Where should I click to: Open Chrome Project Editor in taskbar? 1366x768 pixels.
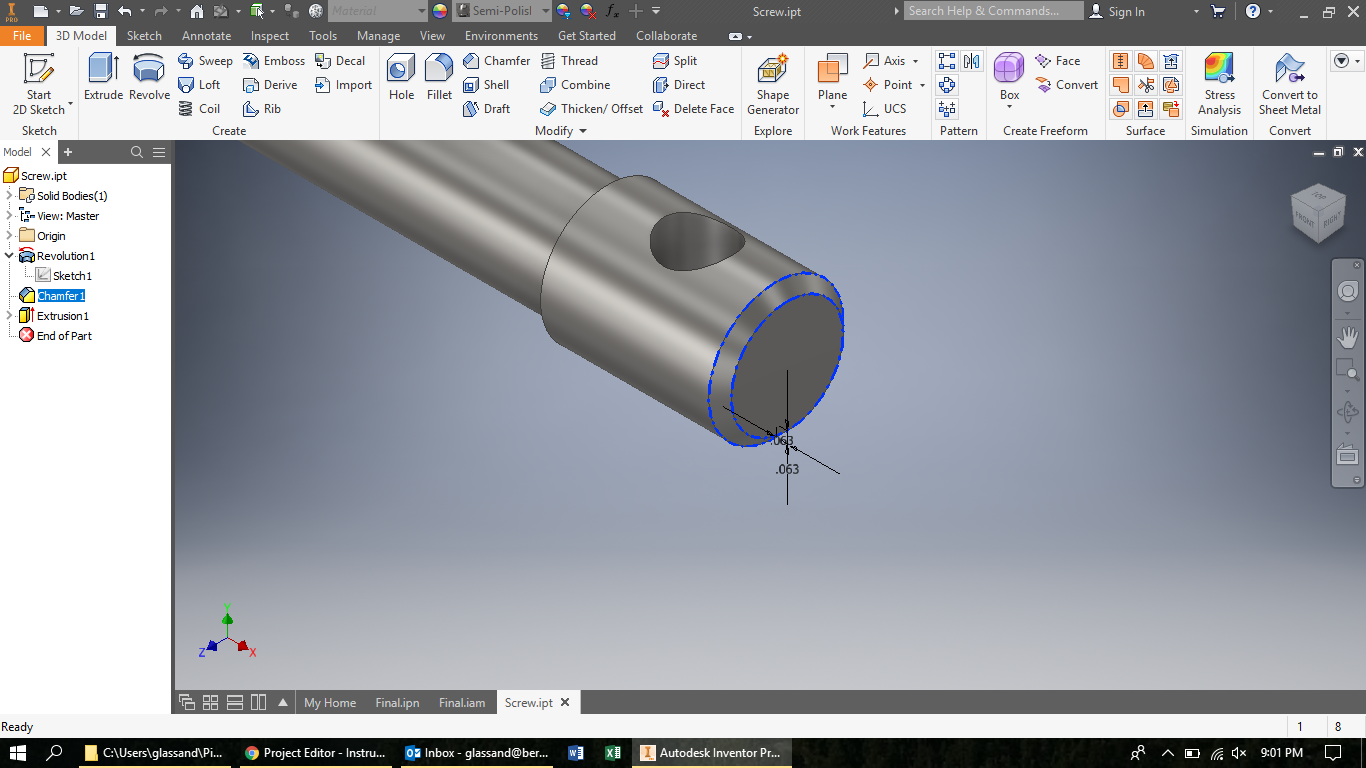pos(313,753)
